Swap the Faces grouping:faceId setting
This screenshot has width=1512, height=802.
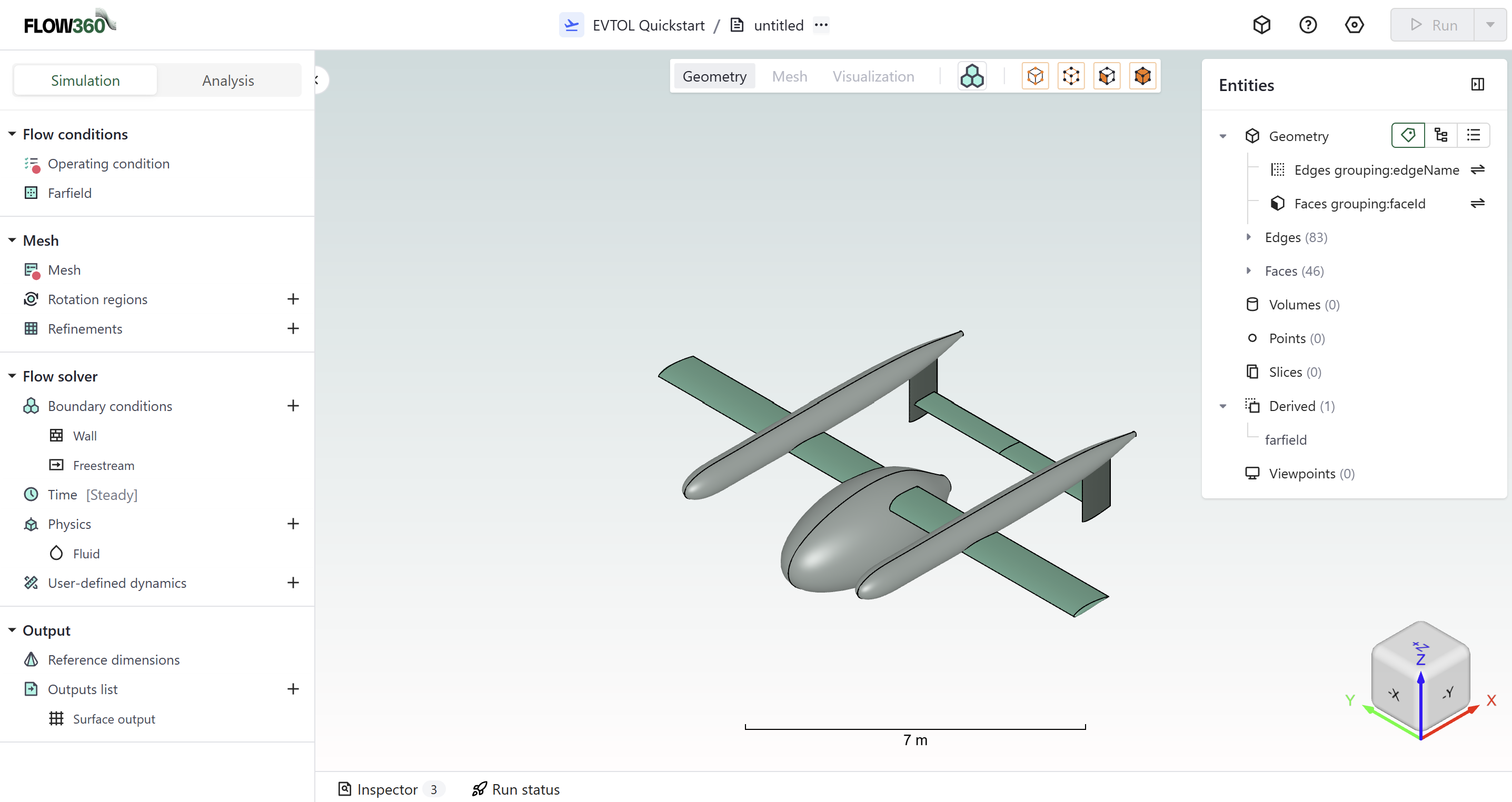point(1477,203)
